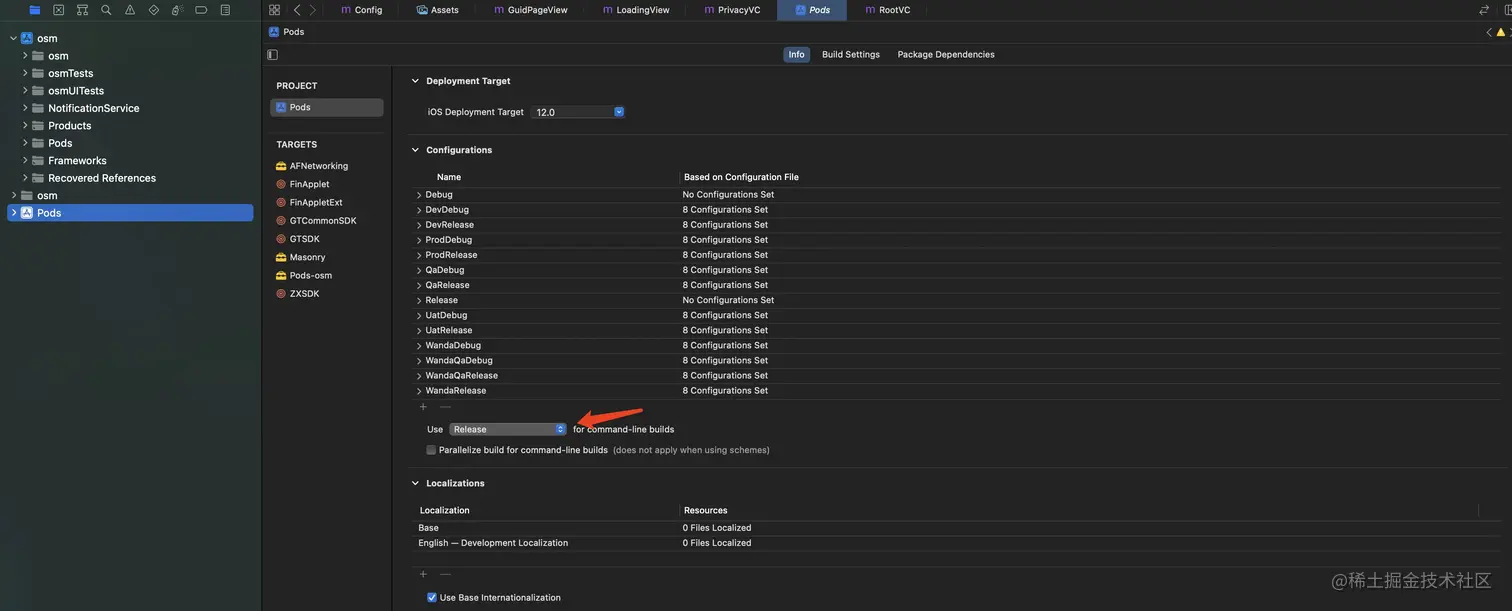Select the English — Development Localization row
This screenshot has height=611, width=1512.
click(955, 543)
